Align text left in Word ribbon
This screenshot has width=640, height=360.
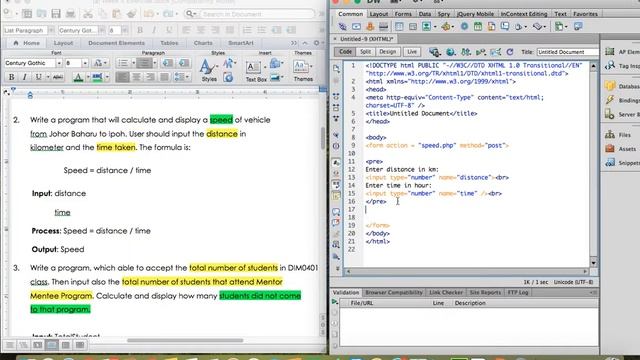(122, 77)
